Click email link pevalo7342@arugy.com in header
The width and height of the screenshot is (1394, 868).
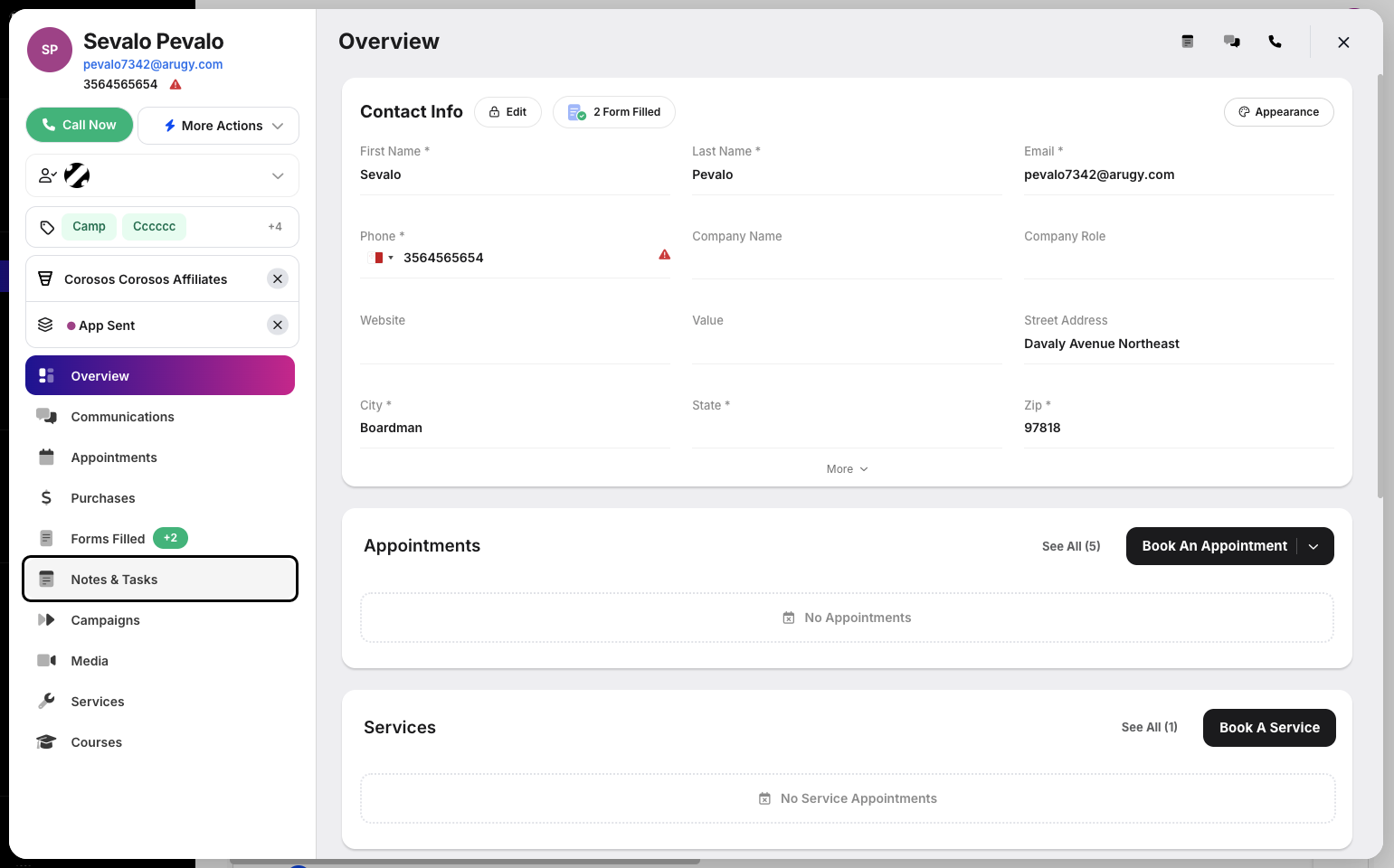153,64
